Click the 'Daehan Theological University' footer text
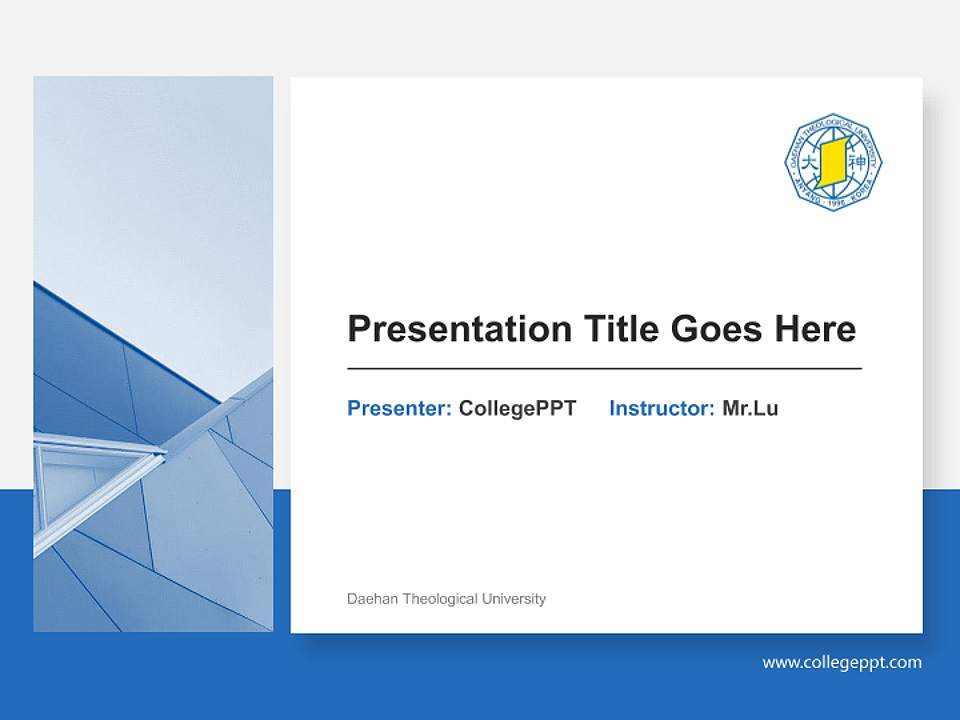960x720 pixels. (446, 599)
